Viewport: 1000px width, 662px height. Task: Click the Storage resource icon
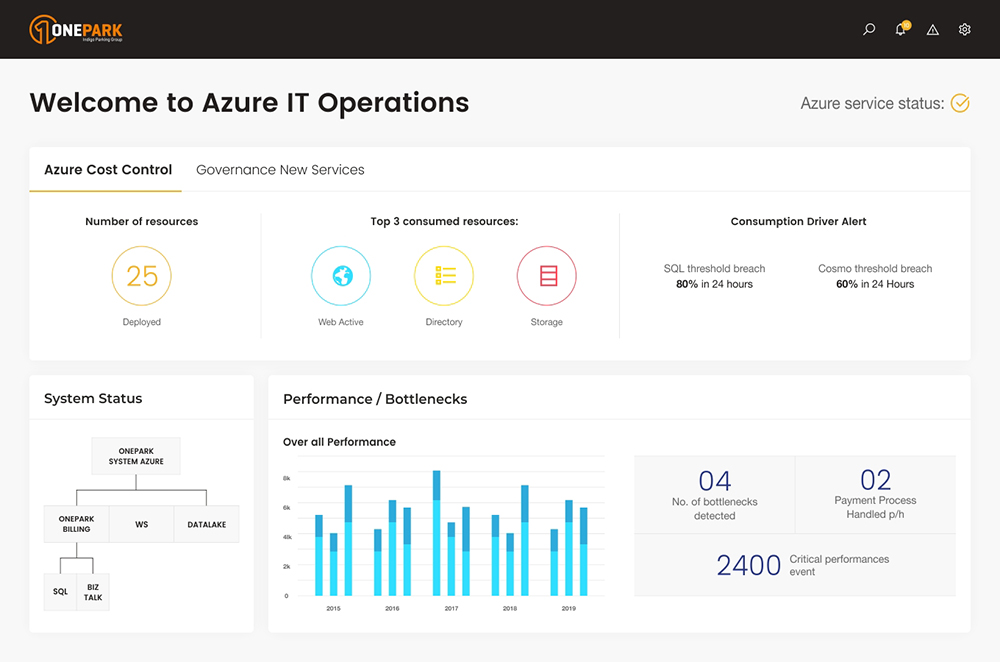click(547, 276)
